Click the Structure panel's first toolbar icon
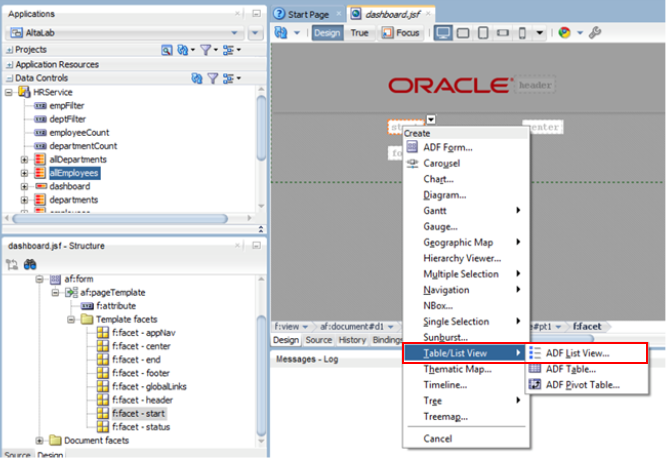Image resolution: width=666 pixels, height=458 pixels. [12, 265]
